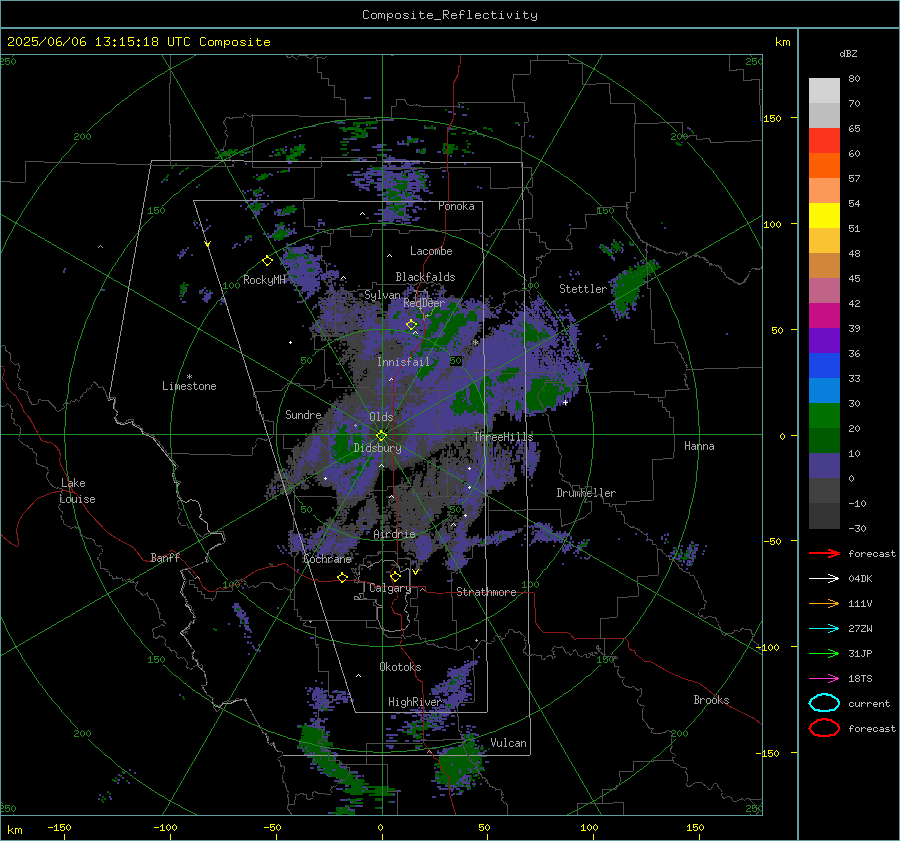The width and height of the screenshot is (900, 841).
Task: Pick the bright green 20-30 dBZ swatch
Action: 824,416
